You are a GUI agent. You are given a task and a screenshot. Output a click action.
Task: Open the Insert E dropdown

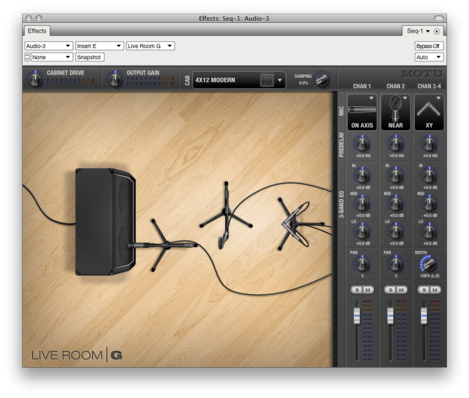click(x=99, y=46)
